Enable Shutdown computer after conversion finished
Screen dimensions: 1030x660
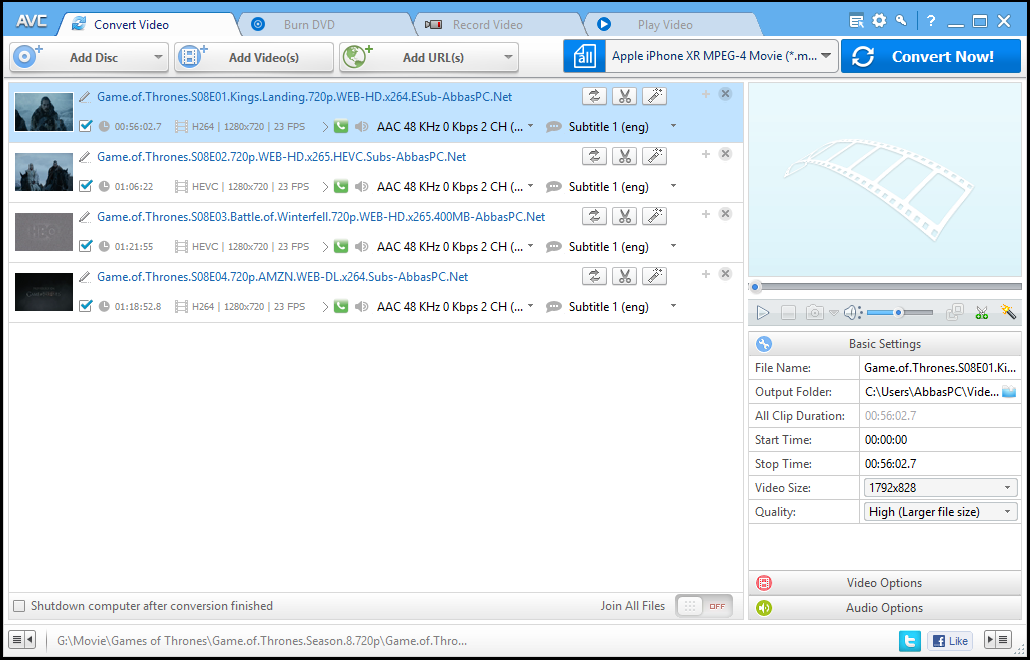click(x=20, y=605)
